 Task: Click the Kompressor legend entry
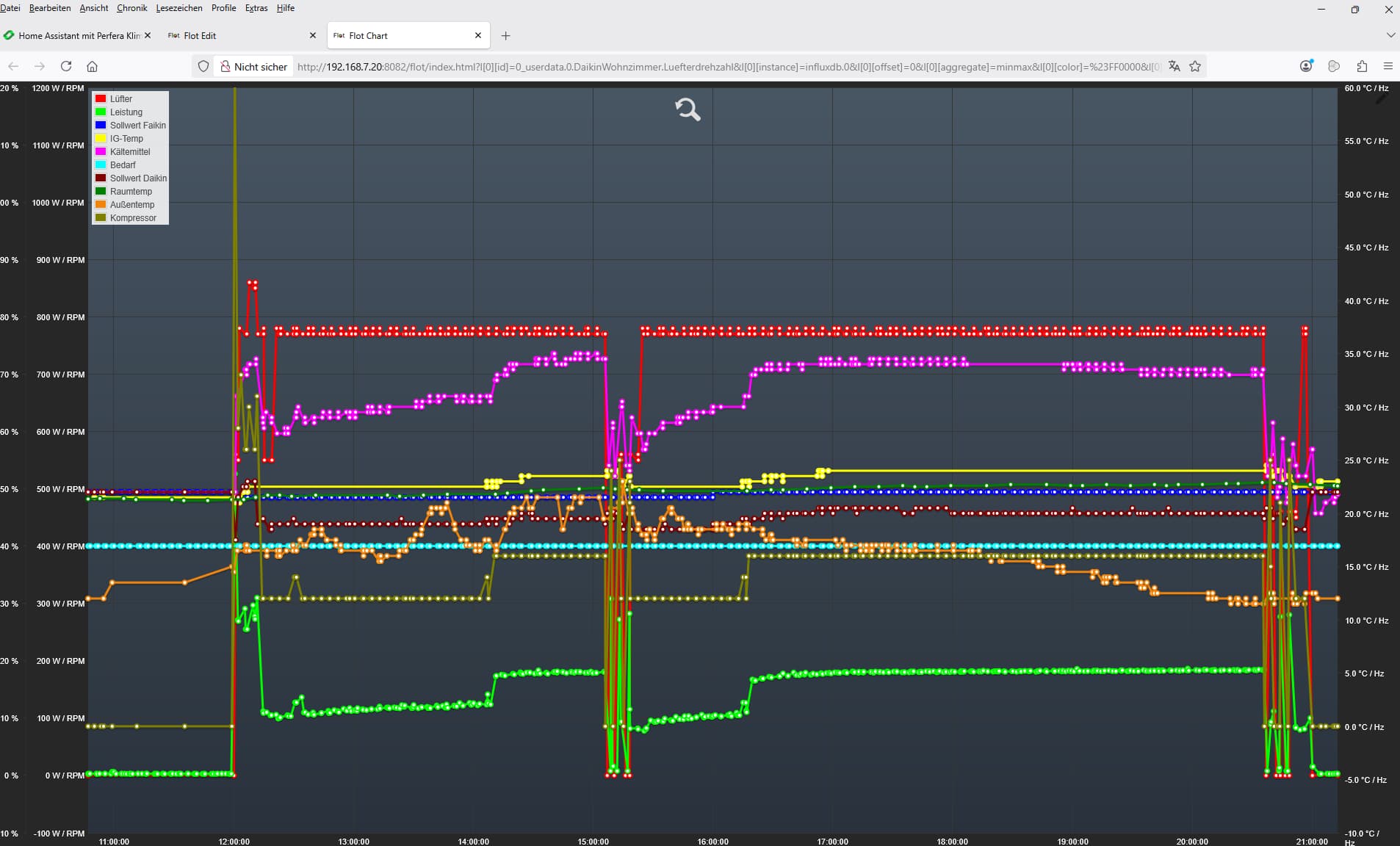coord(133,218)
